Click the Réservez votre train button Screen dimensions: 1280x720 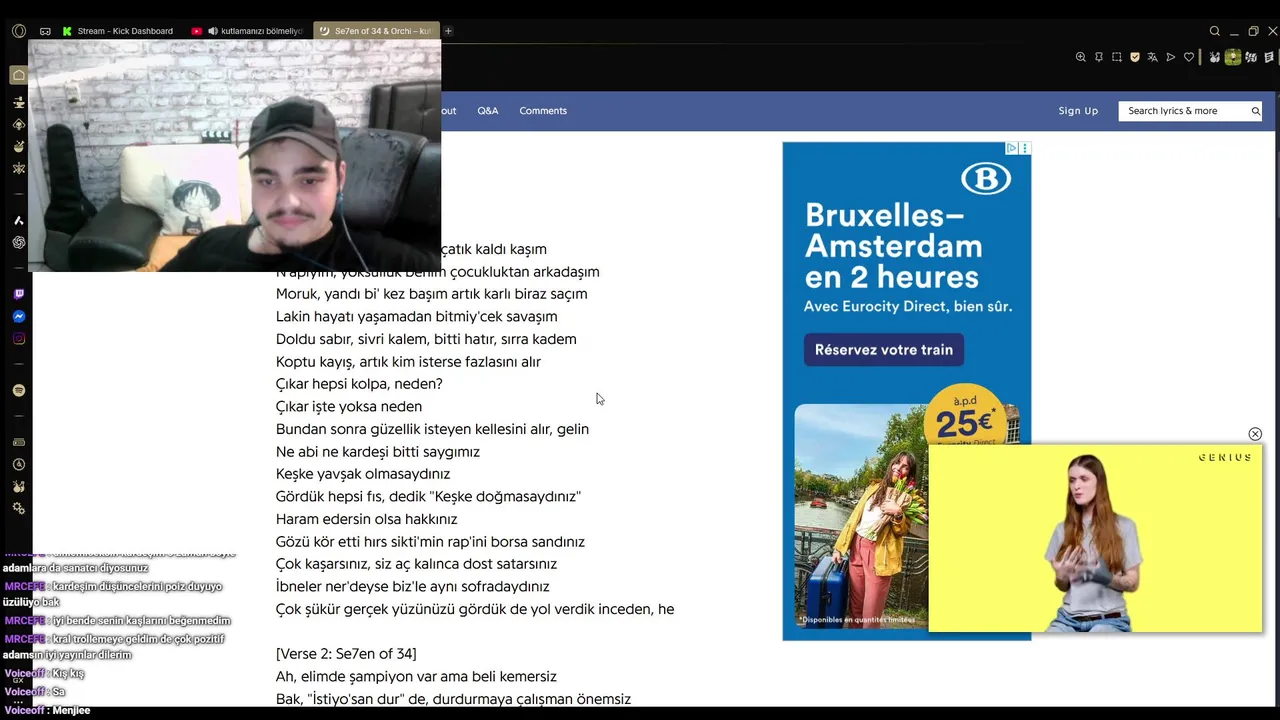(x=884, y=350)
